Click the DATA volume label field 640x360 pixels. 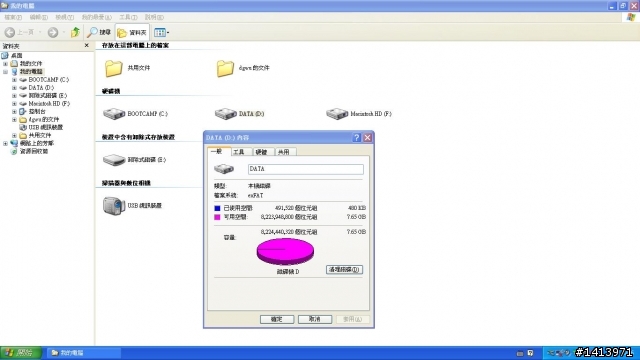pos(305,169)
